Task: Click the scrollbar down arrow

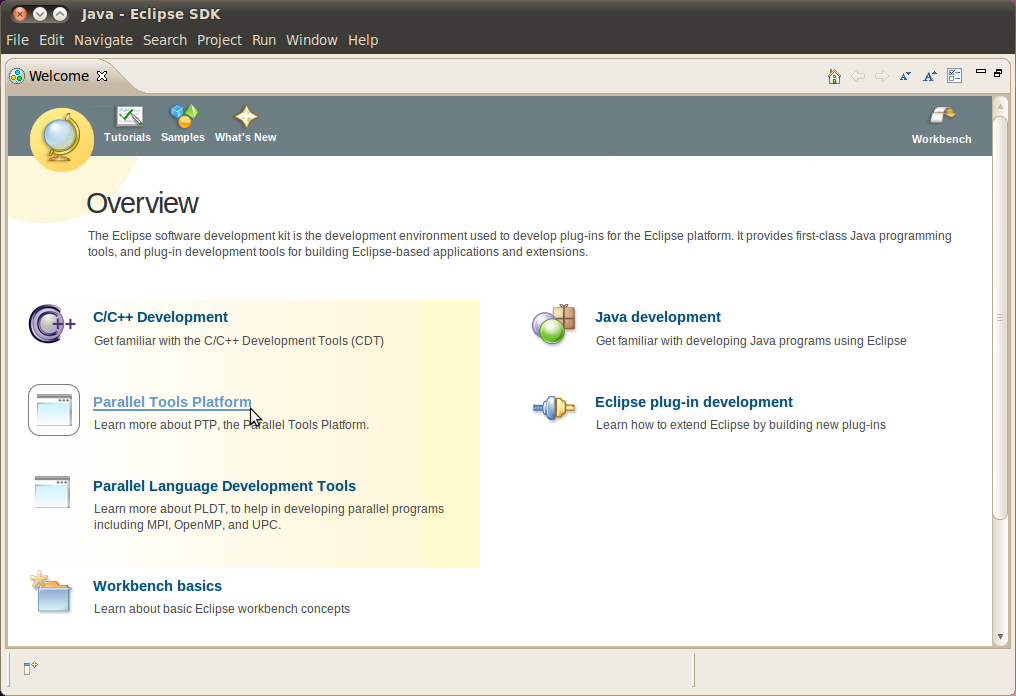Action: point(1000,637)
